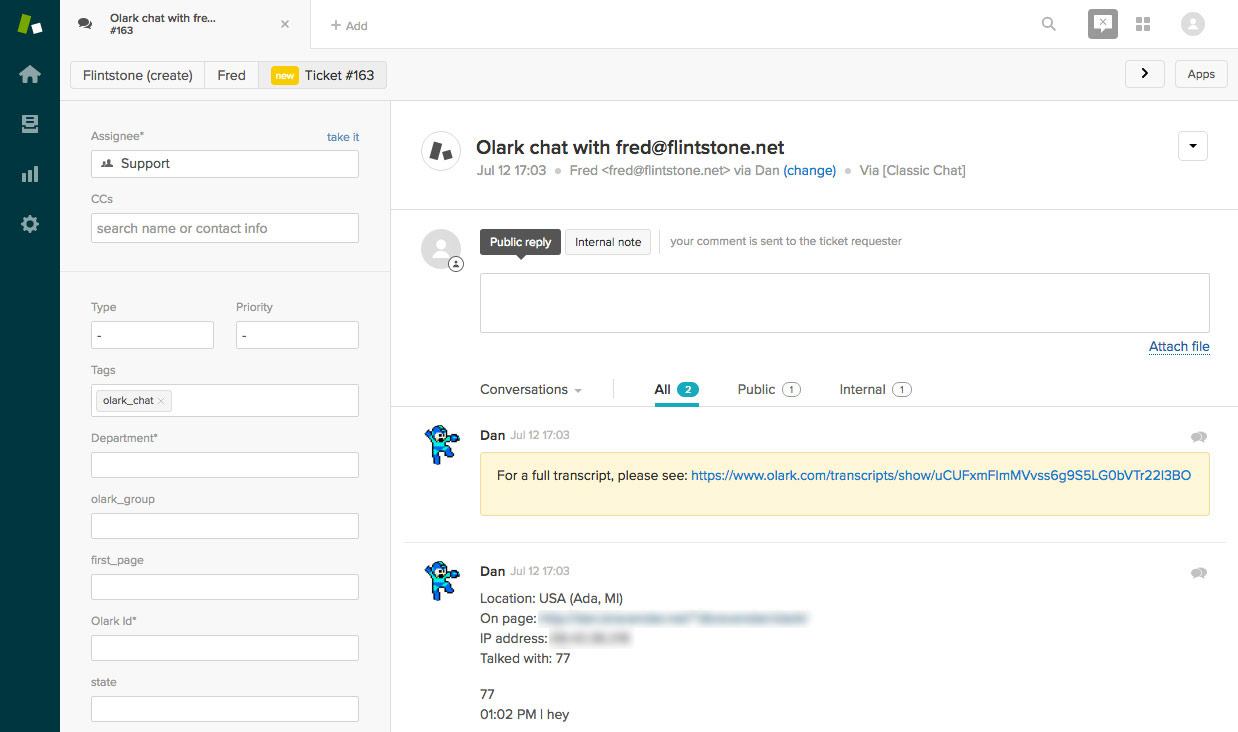Click the state field
Image resolution: width=1238 pixels, height=732 pixels.
coord(225,709)
